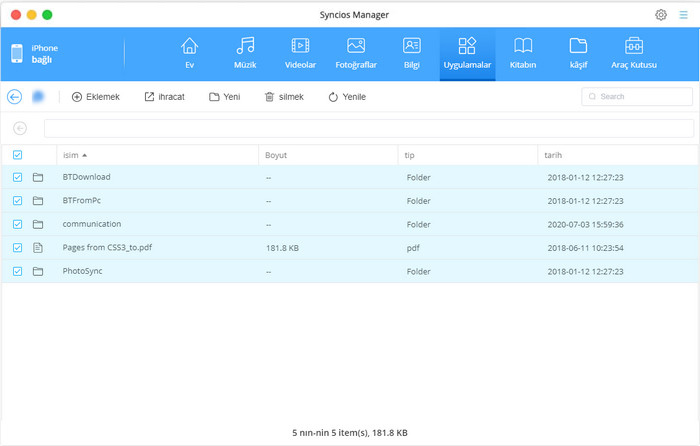Click the 181.8 KB size cell
This screenshot has height=446, width=700.
[x=282, y=248]
